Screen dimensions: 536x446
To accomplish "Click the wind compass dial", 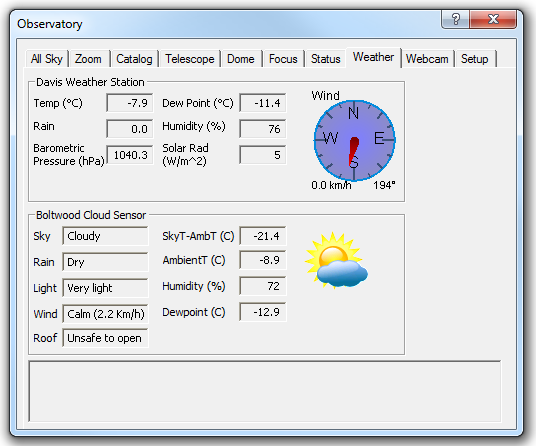I will [354, 140].
